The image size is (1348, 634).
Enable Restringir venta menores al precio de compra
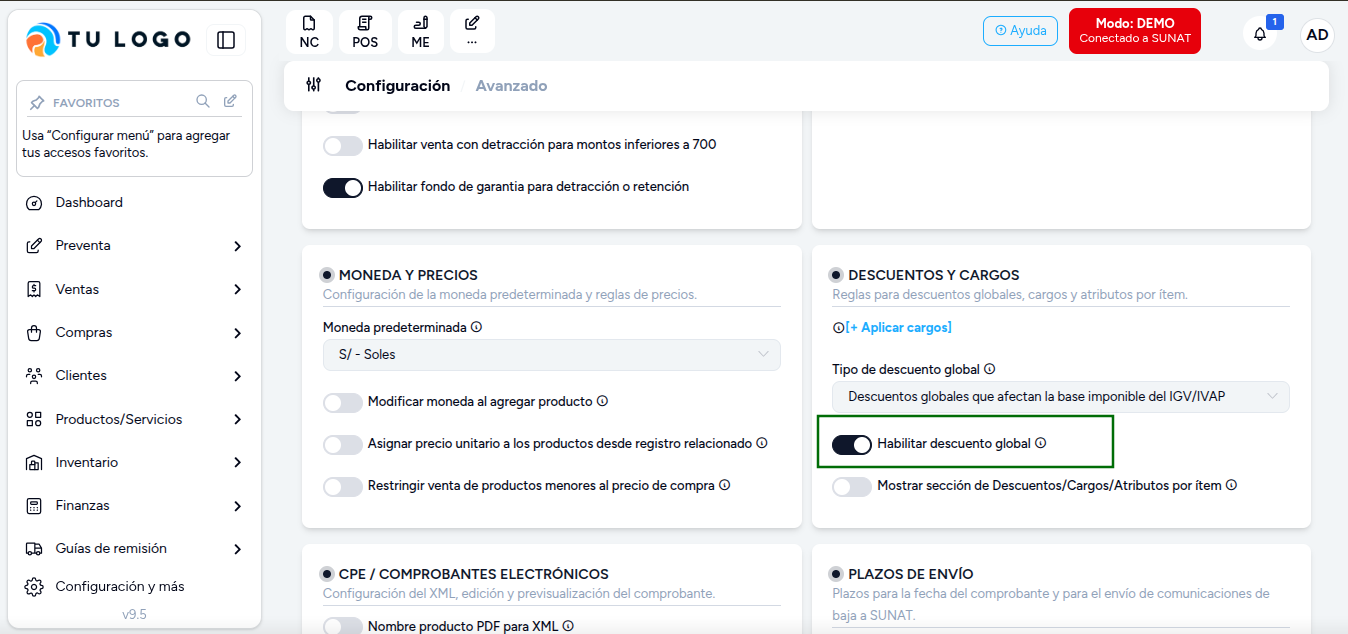pyautogui.click(x=343, y=487)
